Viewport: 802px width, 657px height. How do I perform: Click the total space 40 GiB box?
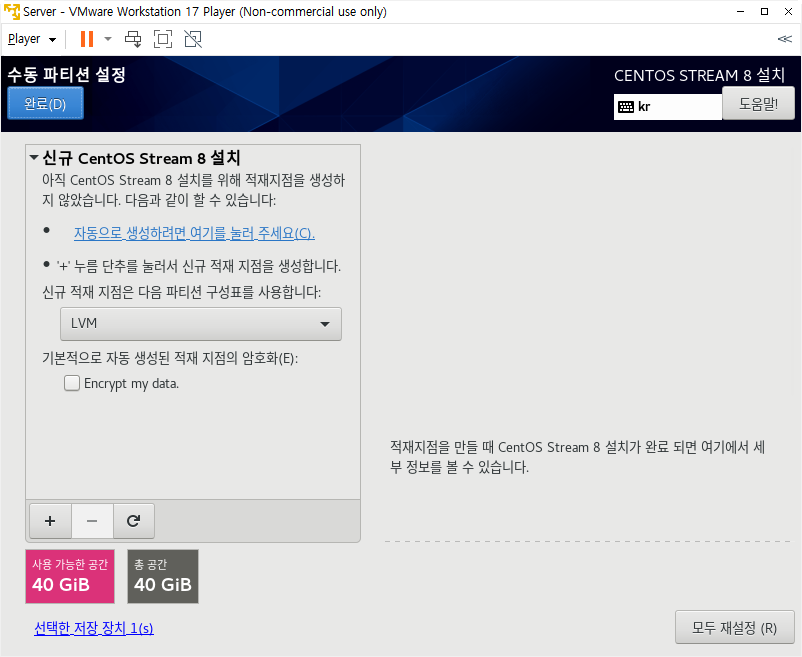coord(163,577)
